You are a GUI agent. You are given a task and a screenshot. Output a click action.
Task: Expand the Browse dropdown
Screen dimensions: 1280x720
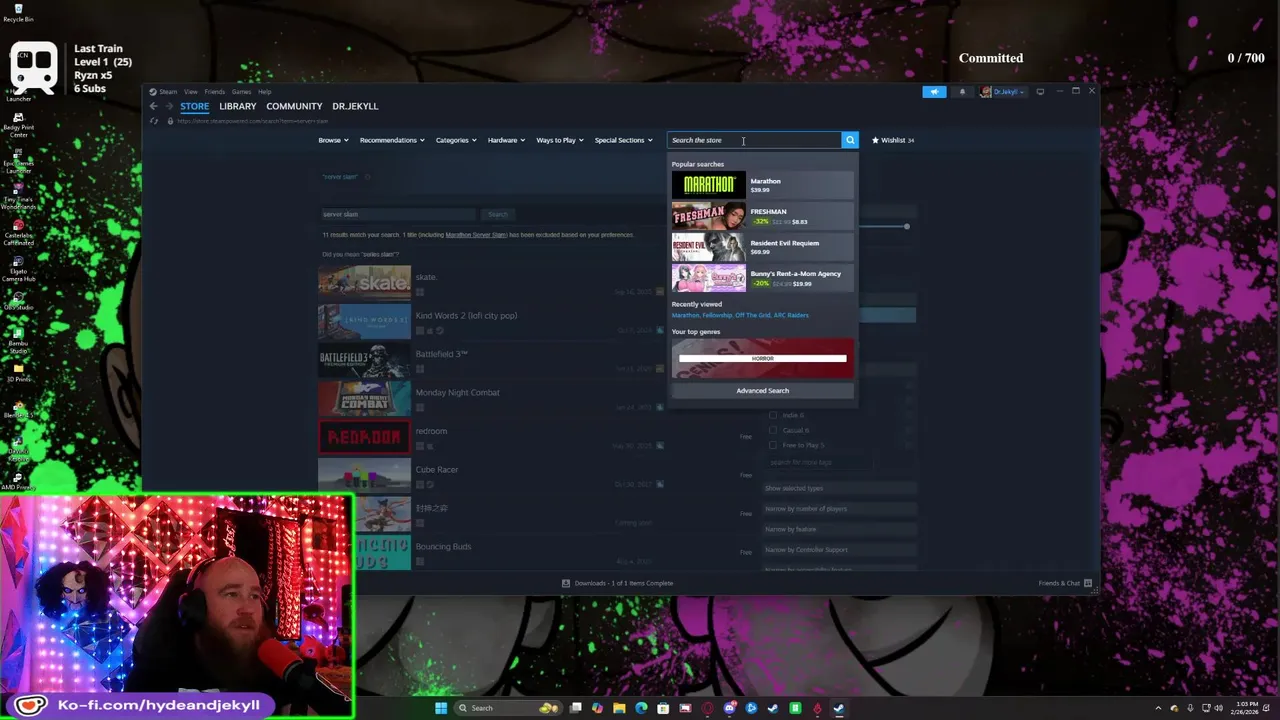[x=333, y=140]
